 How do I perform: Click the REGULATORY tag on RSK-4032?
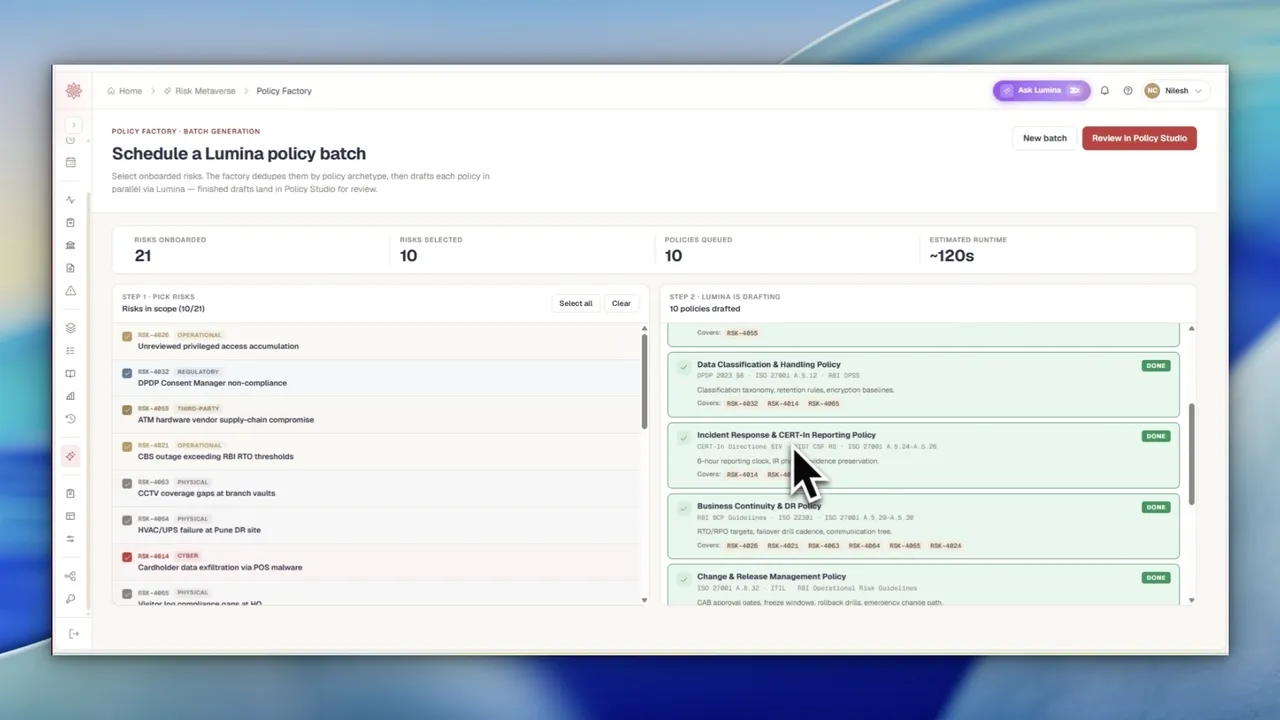click(198, 372)
